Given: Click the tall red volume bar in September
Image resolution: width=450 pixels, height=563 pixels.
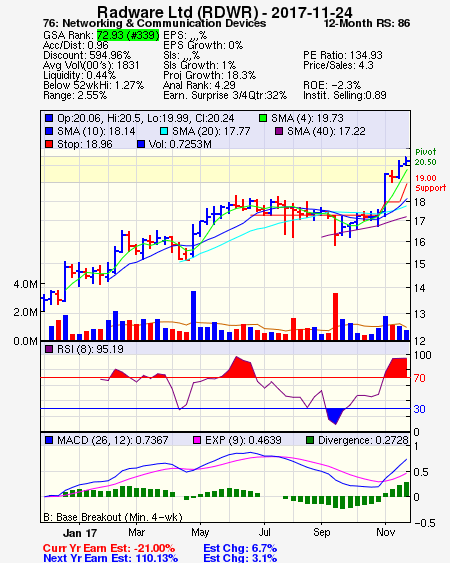Looking at the screenshot, I should click(335, 317).
